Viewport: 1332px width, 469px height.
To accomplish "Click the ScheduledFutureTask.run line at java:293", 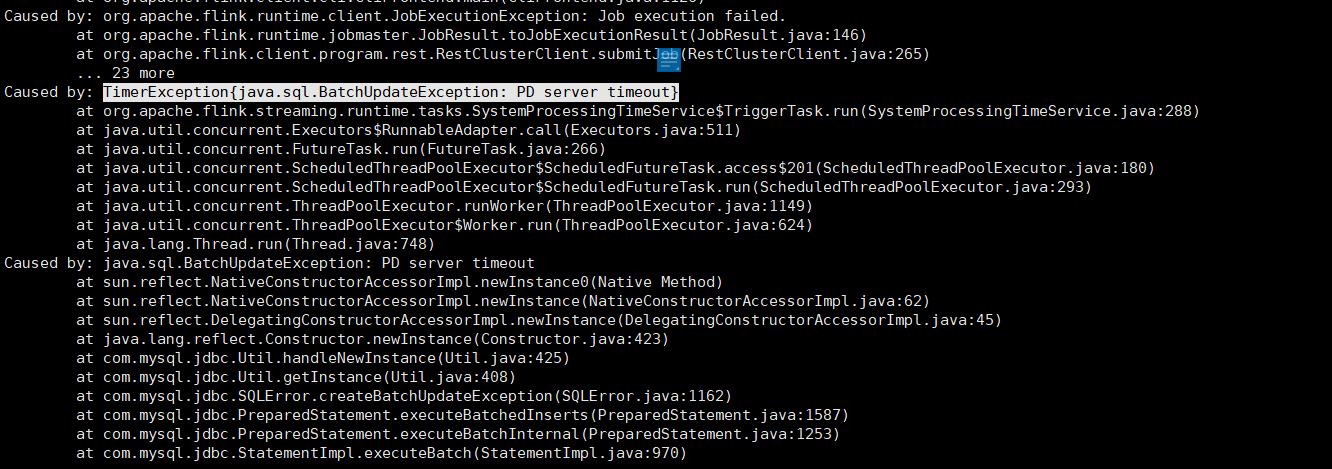I will pos(584,187).
